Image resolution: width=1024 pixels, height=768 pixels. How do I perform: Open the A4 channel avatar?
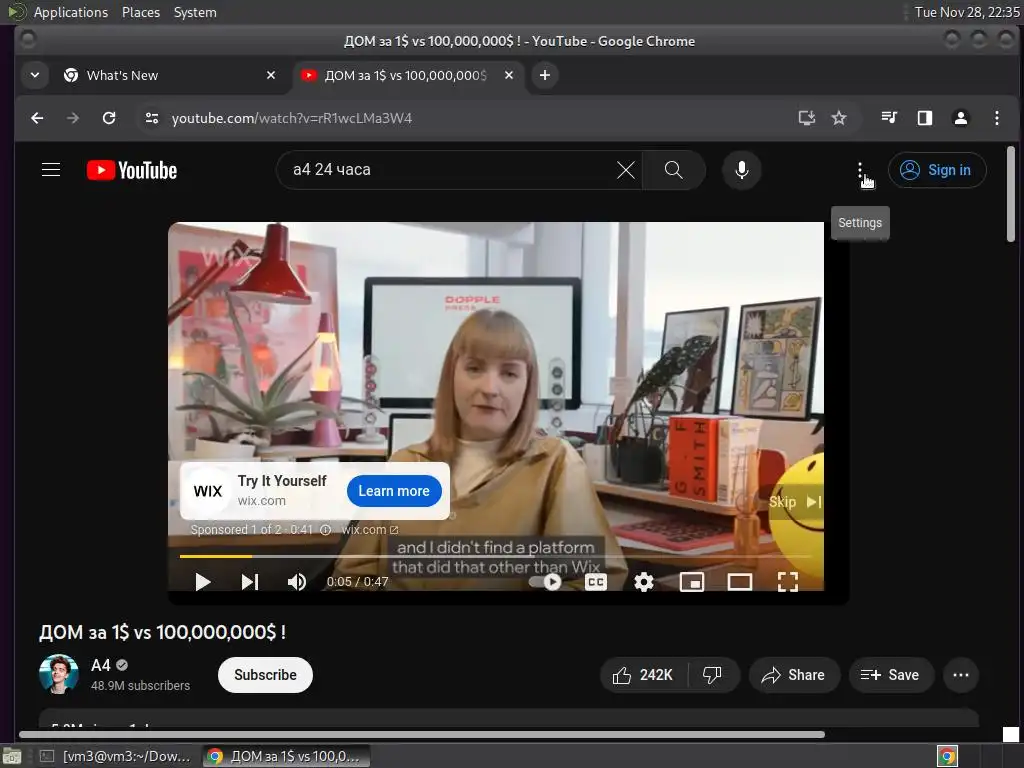(59, 674)
